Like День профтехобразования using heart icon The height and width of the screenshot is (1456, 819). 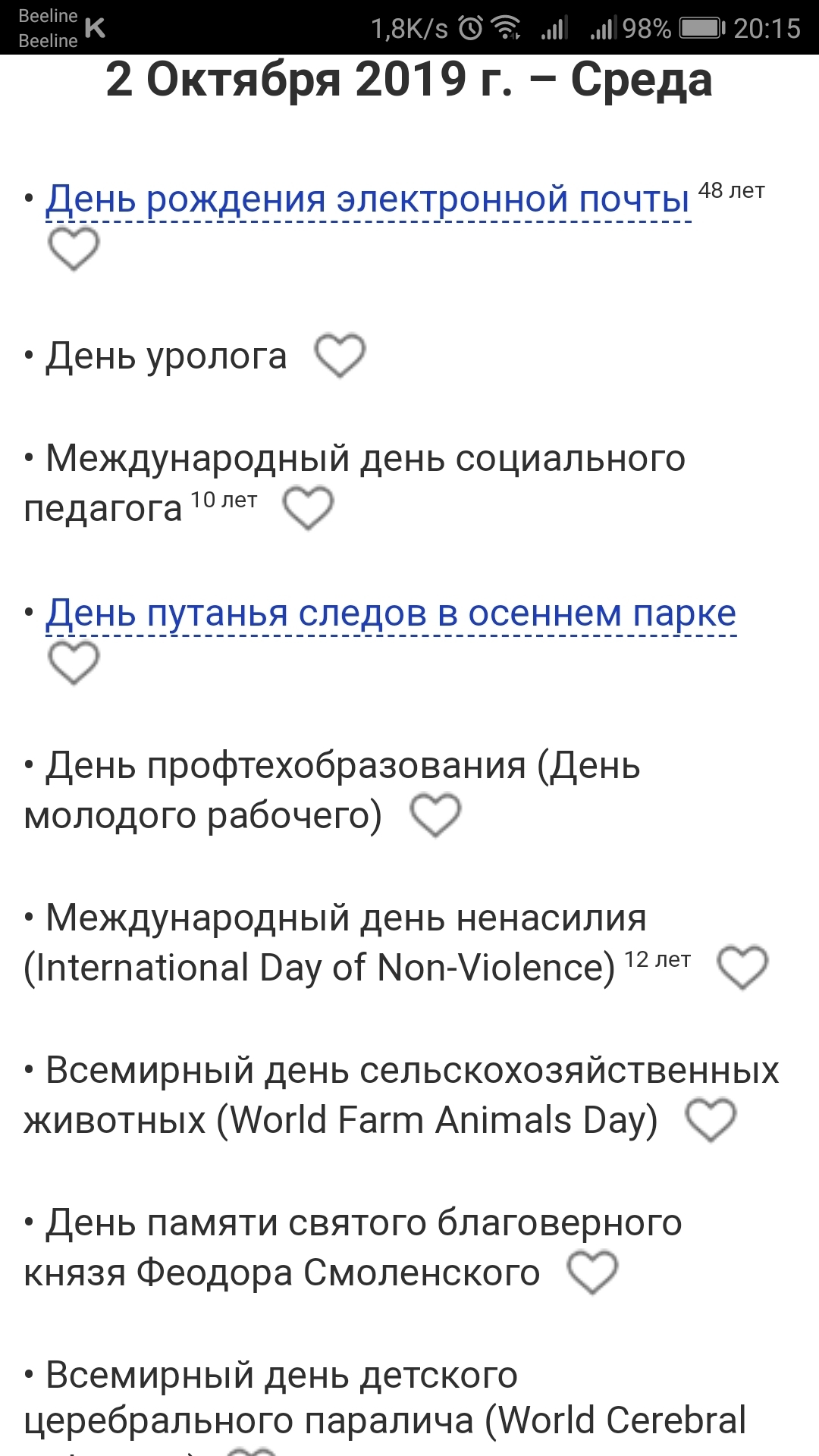tap(435, 815)
